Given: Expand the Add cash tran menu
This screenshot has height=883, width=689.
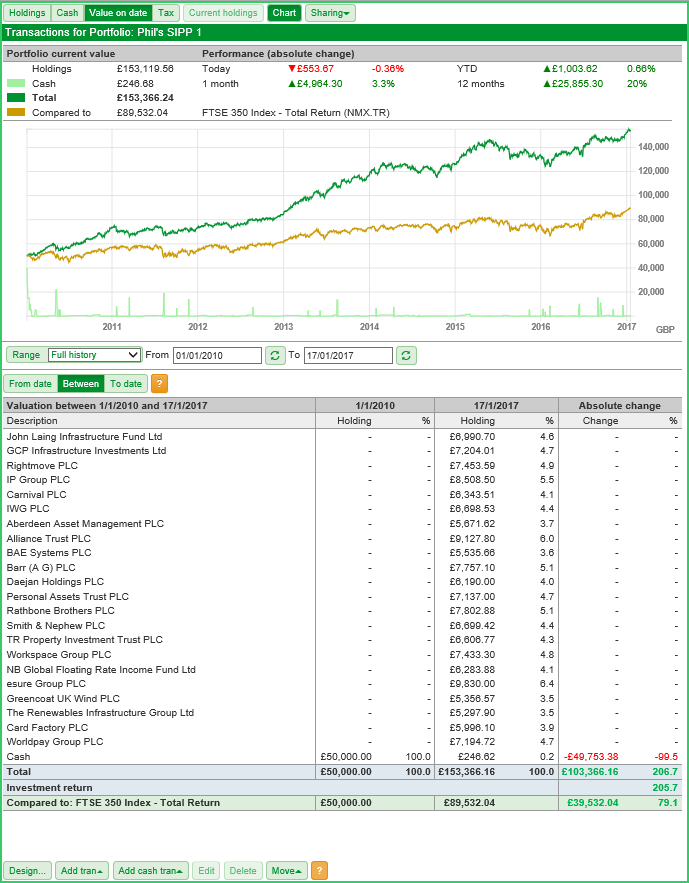Looking at the screenshot, I should pos(150,871).
